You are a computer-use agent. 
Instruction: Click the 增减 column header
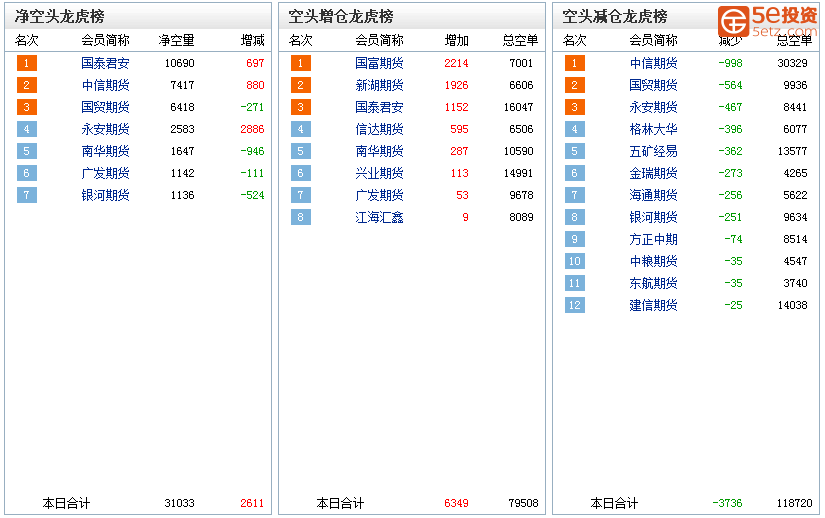click(253, 40)
